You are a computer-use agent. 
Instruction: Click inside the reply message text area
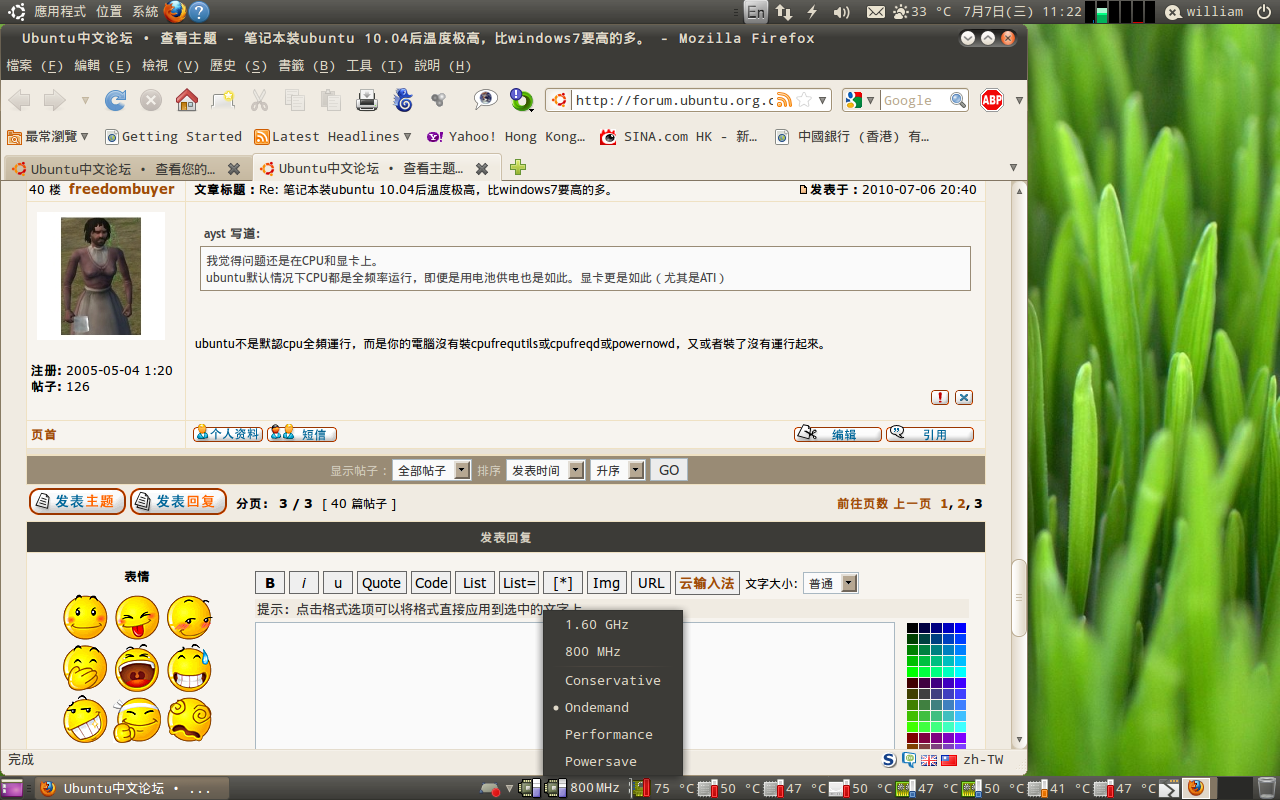(x=574, y=686)
